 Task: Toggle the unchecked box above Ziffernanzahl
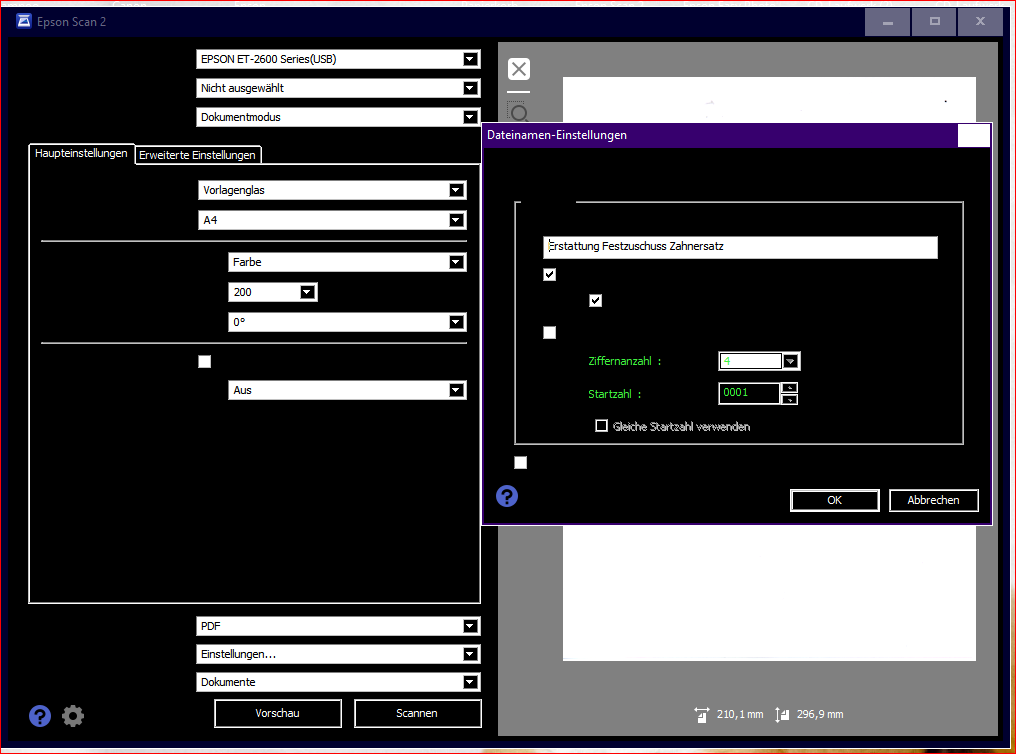(549, 332)
